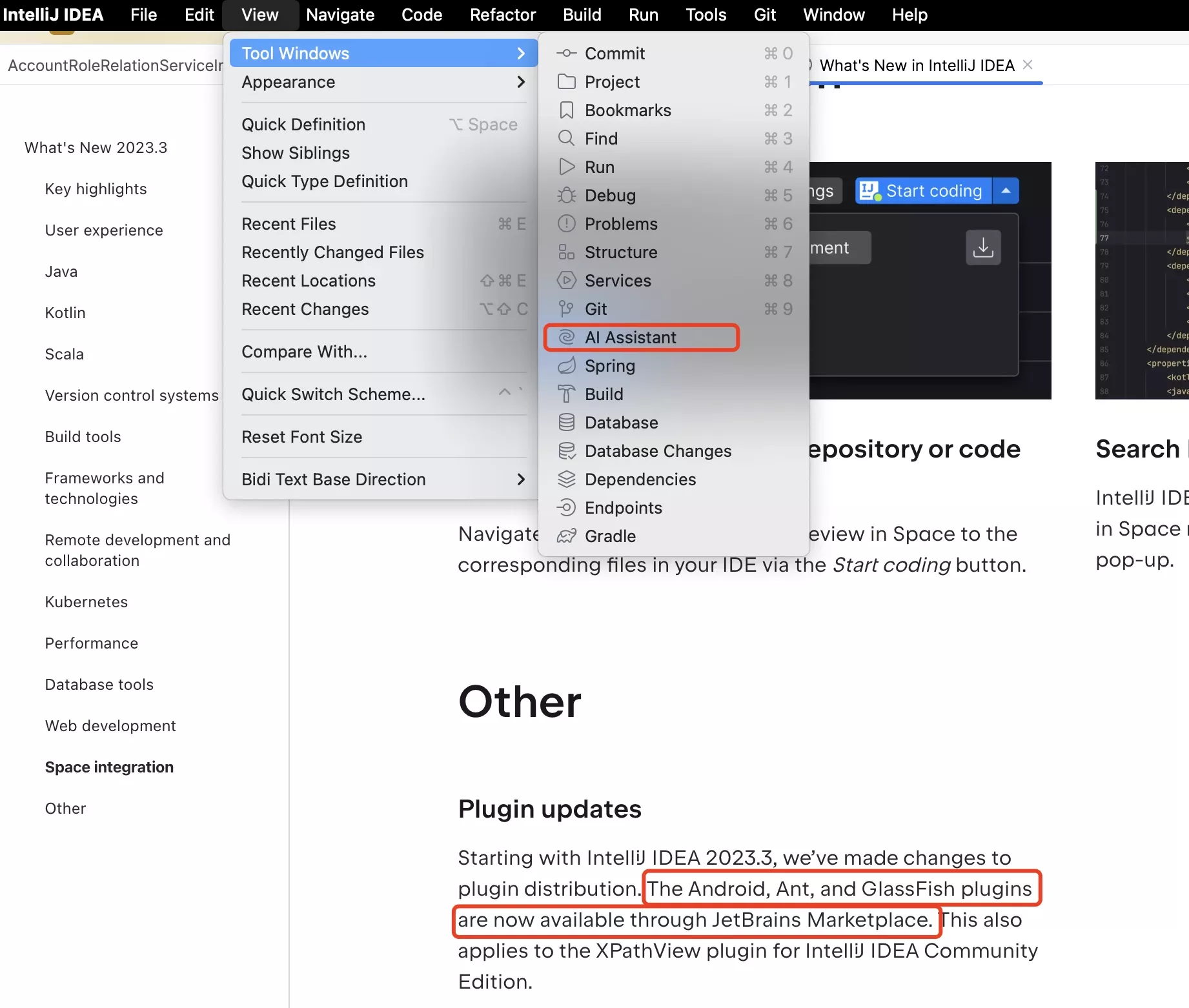The height and width of the screenshot is (1008, 1189).
Task: Switch to AccountRoleRelationService editor tab
Action: (x=115, y=65)
